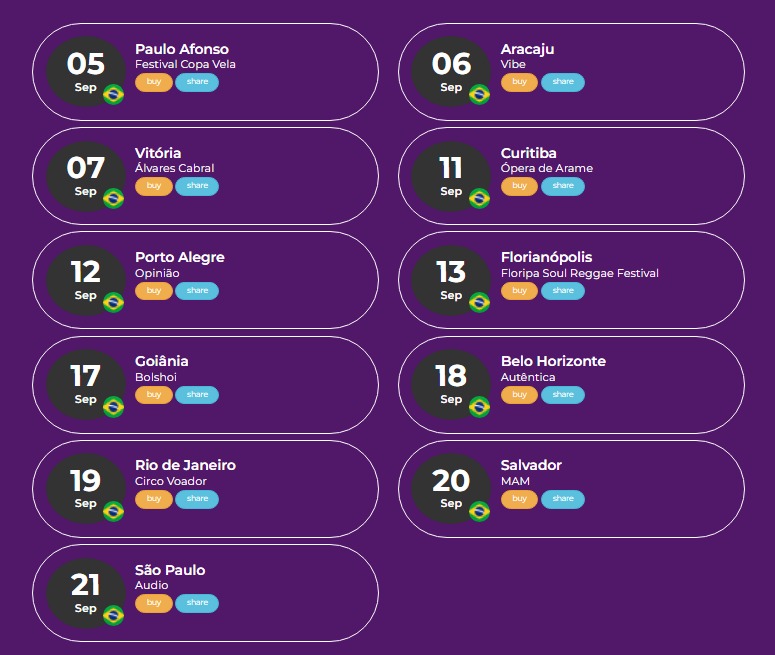Share the Aracaju Vibe event
This screenshot has height=655, width=775.
pos(563,82)
